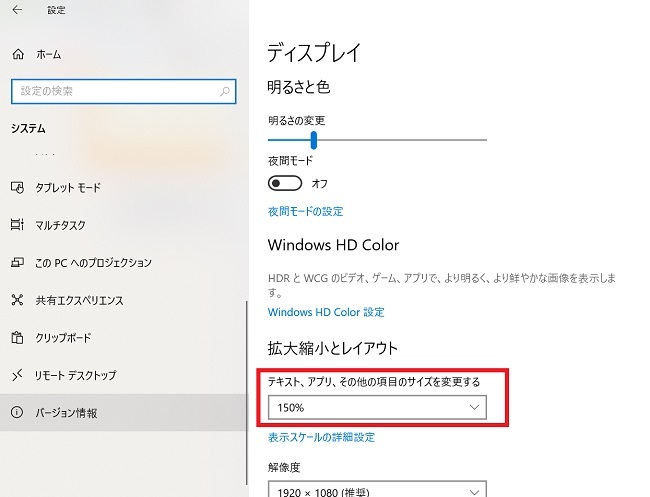Select バージョン情報 in the sidebar
The height and width of the screenshot is (497, 650).
coord(124,412)
